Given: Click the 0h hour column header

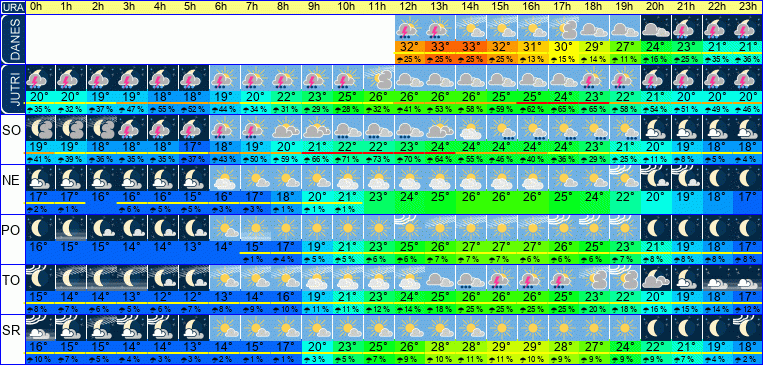Looking at the screenshot, I should click(x=37, y=7).
